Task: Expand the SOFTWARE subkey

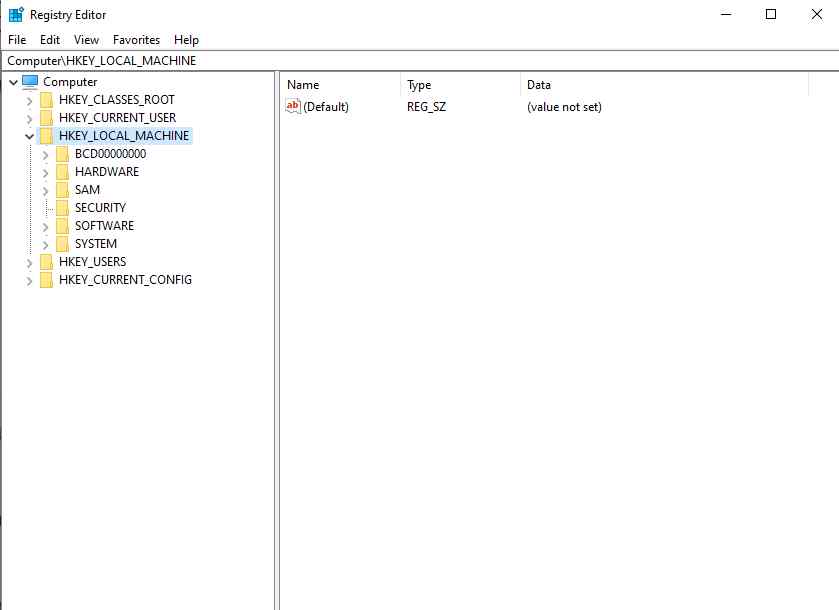Action: (x=45, y=226)
